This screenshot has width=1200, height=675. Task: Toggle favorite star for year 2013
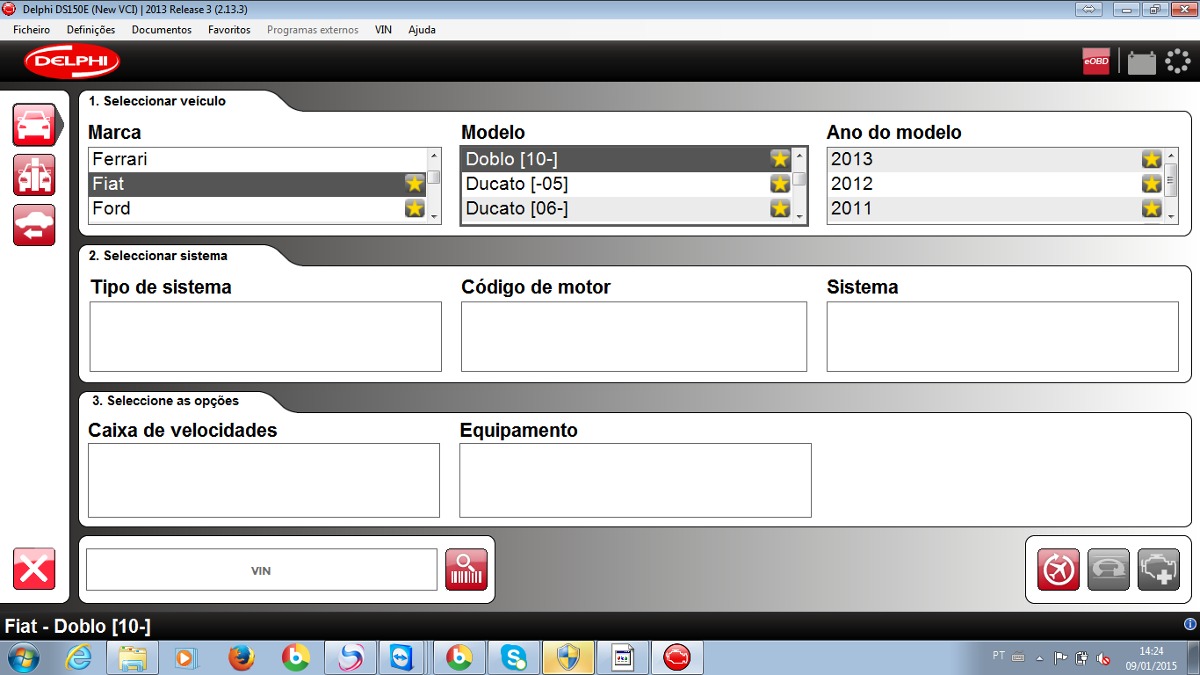[1152, 159]
